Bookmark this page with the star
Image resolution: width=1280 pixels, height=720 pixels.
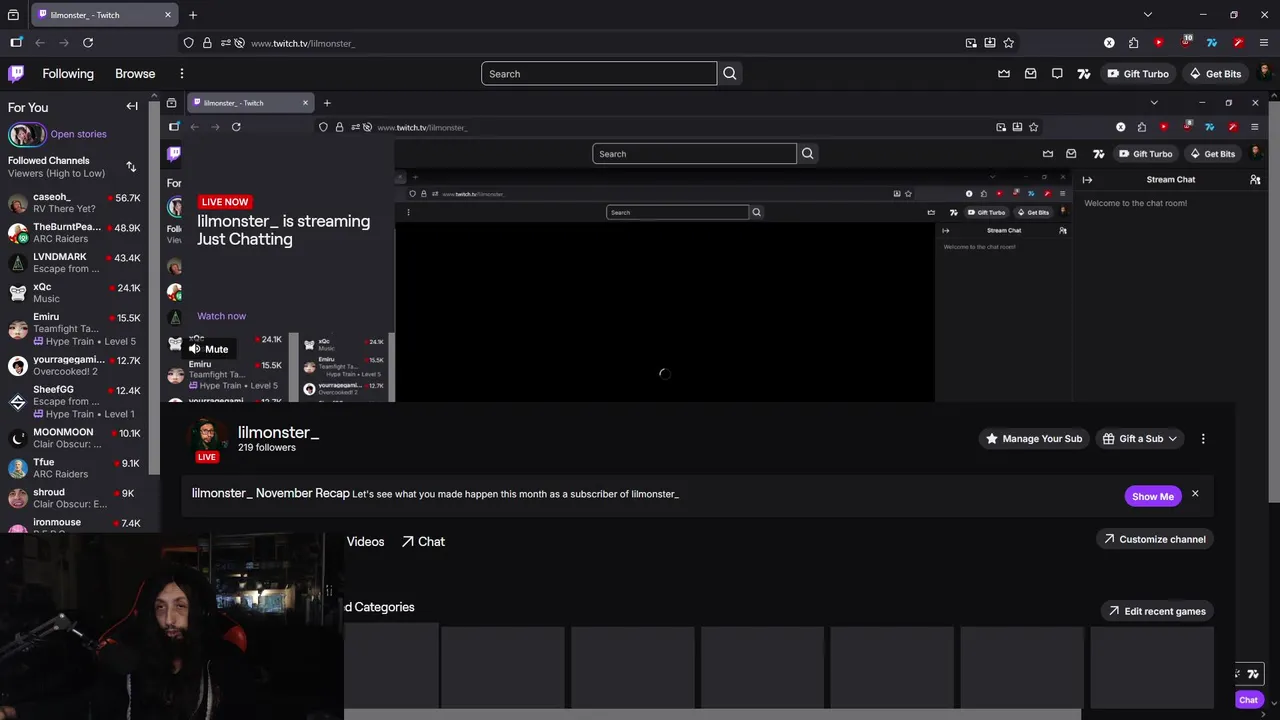[x=1009, y=43]
